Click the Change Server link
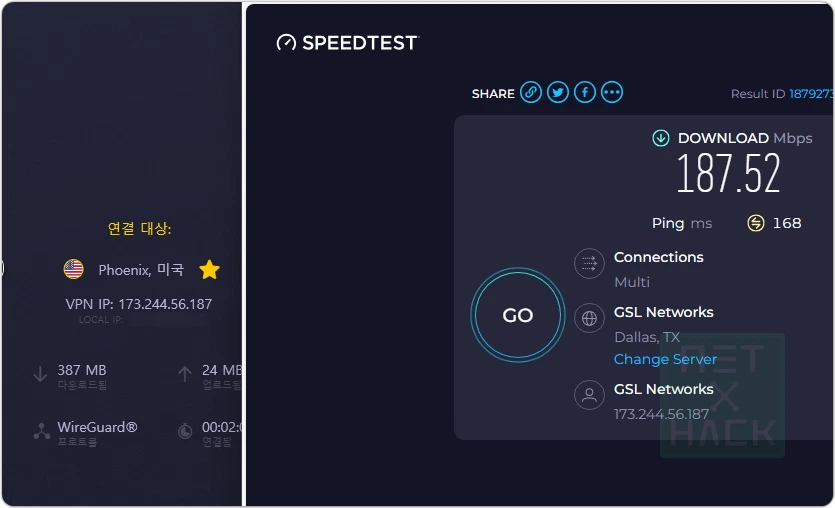 pyautogui.click(x=665, y=359)
